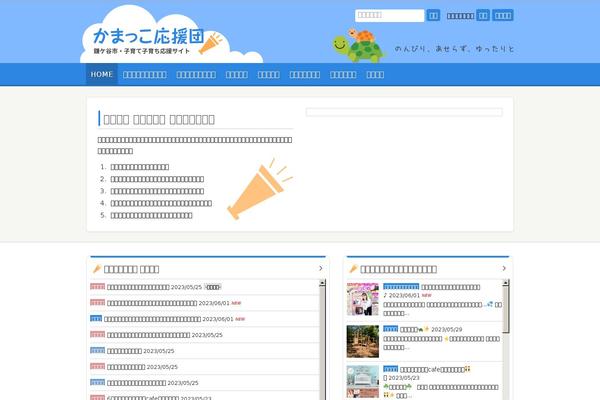This screenshot has width=600, height=400.
Task: Expand the news list panel header chevron
Action: (x=321, y=268)
